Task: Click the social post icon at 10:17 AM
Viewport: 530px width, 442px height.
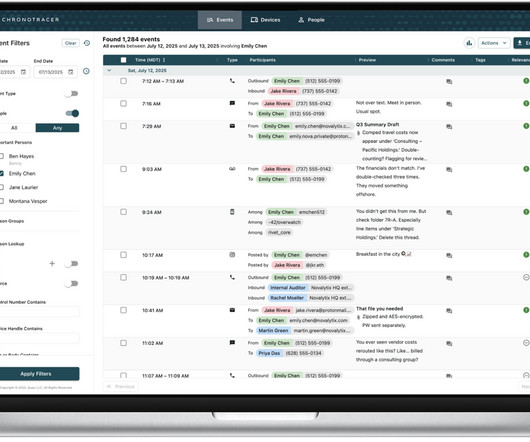Action: point(232,255)
